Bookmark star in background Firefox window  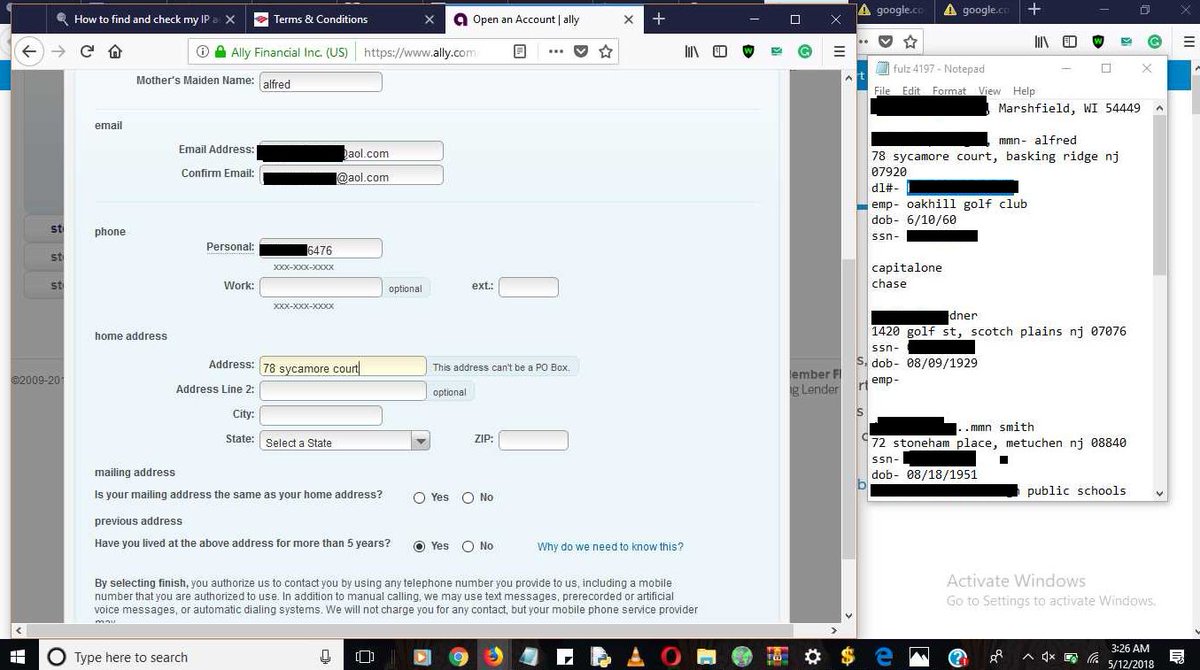(910, 42)
